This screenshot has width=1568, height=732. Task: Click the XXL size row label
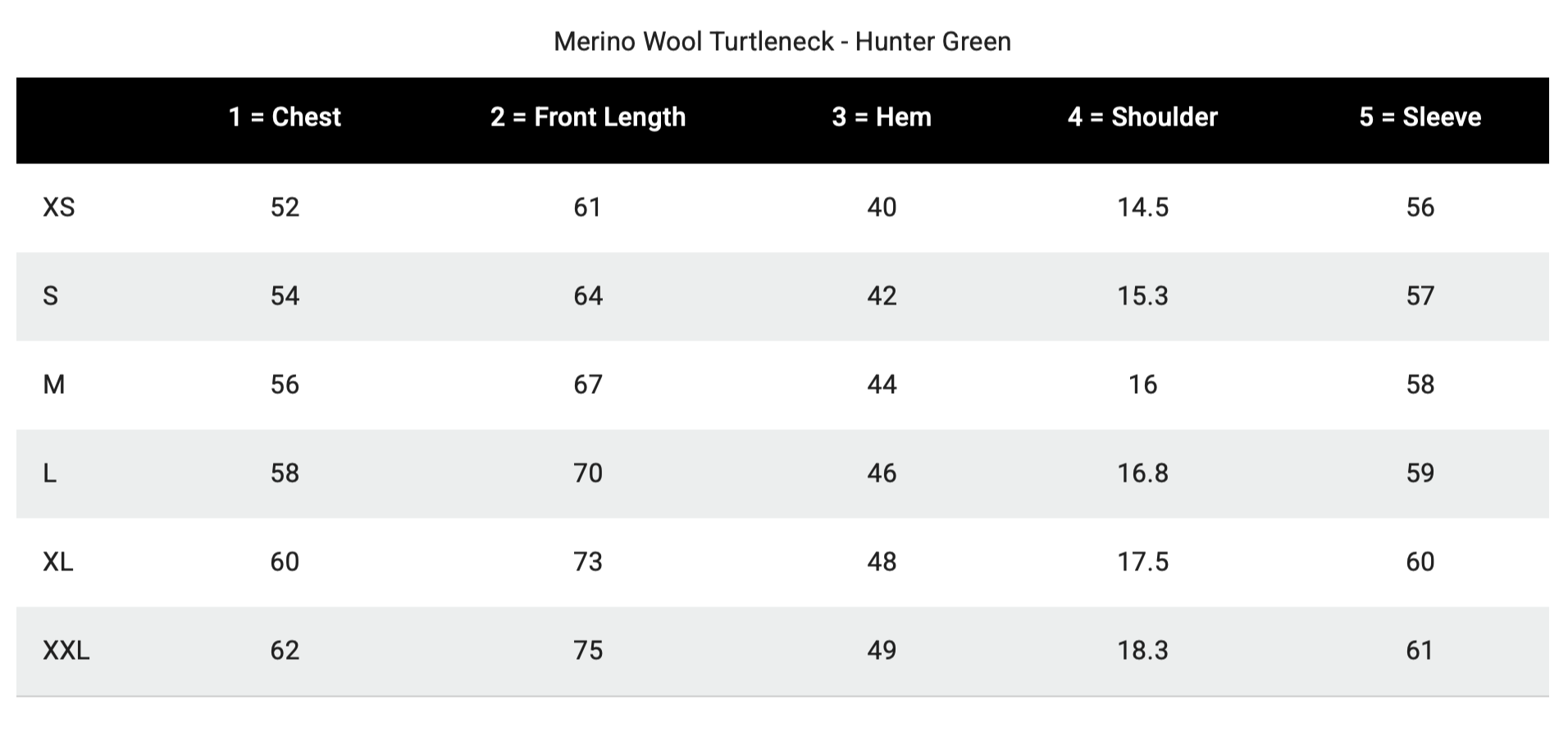(66, 651)
